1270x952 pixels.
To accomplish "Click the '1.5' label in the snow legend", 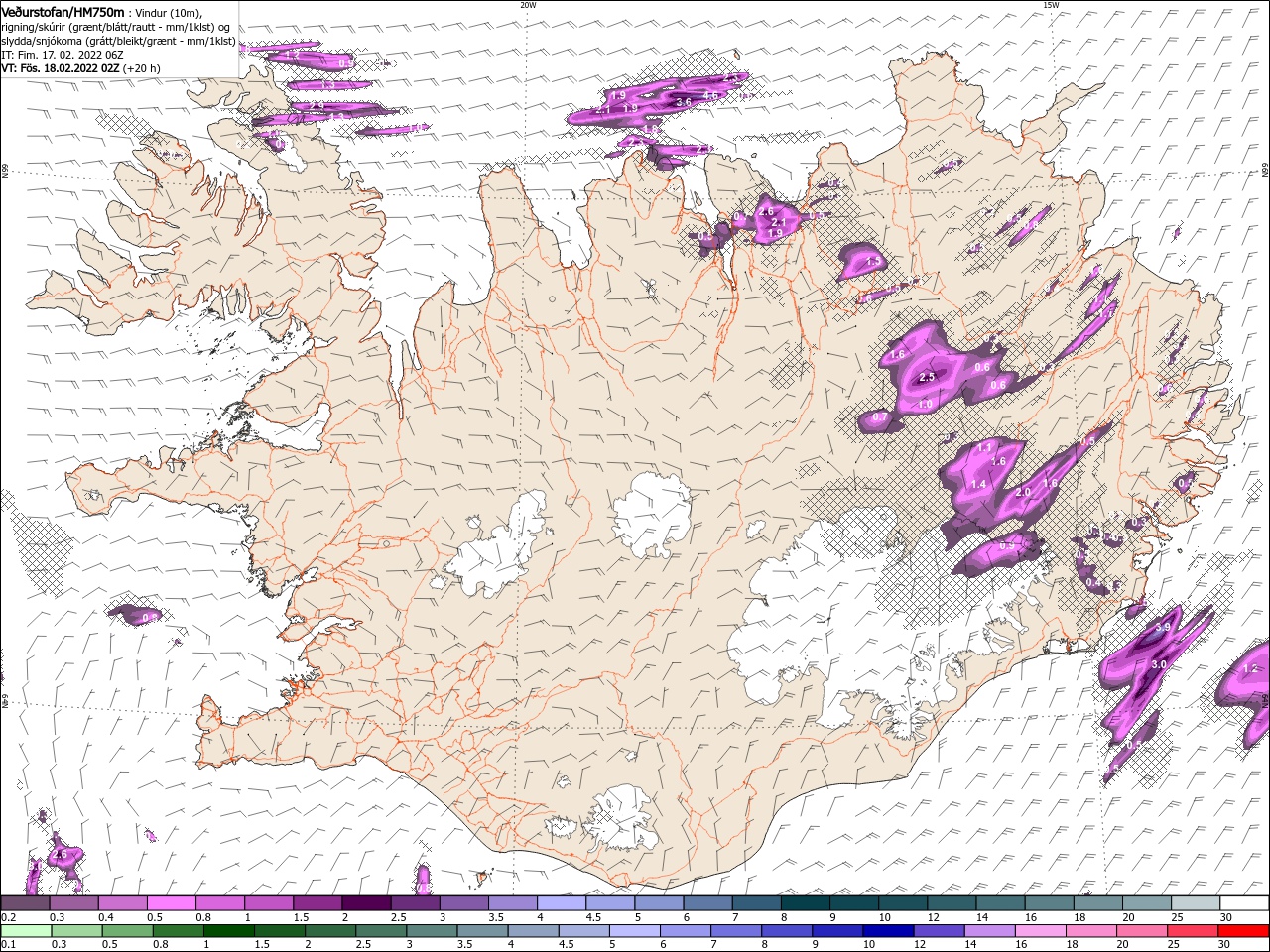I will point(301,917).
